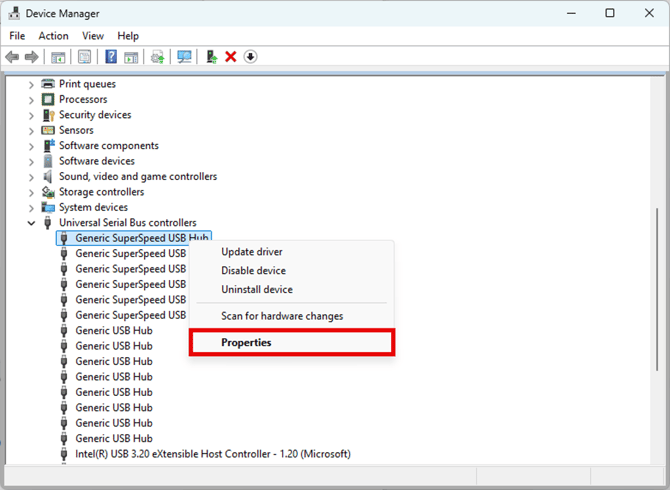The image size is (670, 490).
Task: Click the Update device driver toolbar icon
Action: (212, 56)
